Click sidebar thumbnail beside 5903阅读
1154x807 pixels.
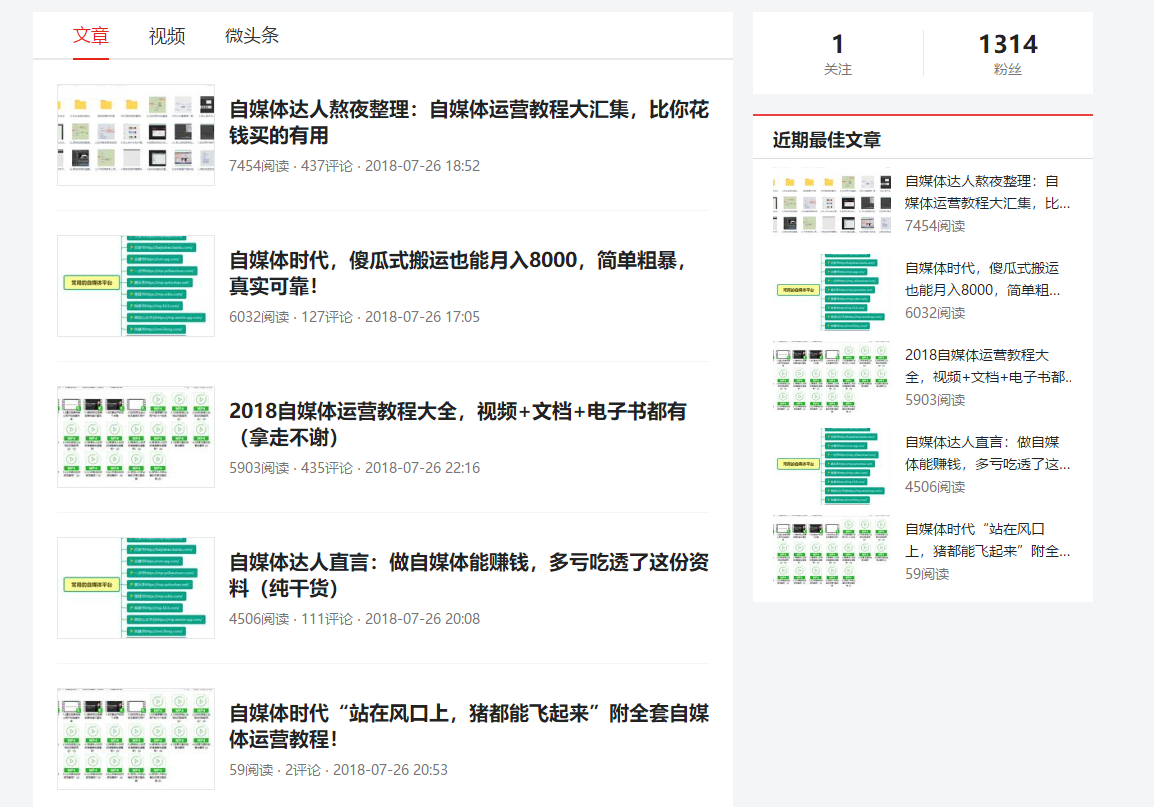tap(832, 376)
